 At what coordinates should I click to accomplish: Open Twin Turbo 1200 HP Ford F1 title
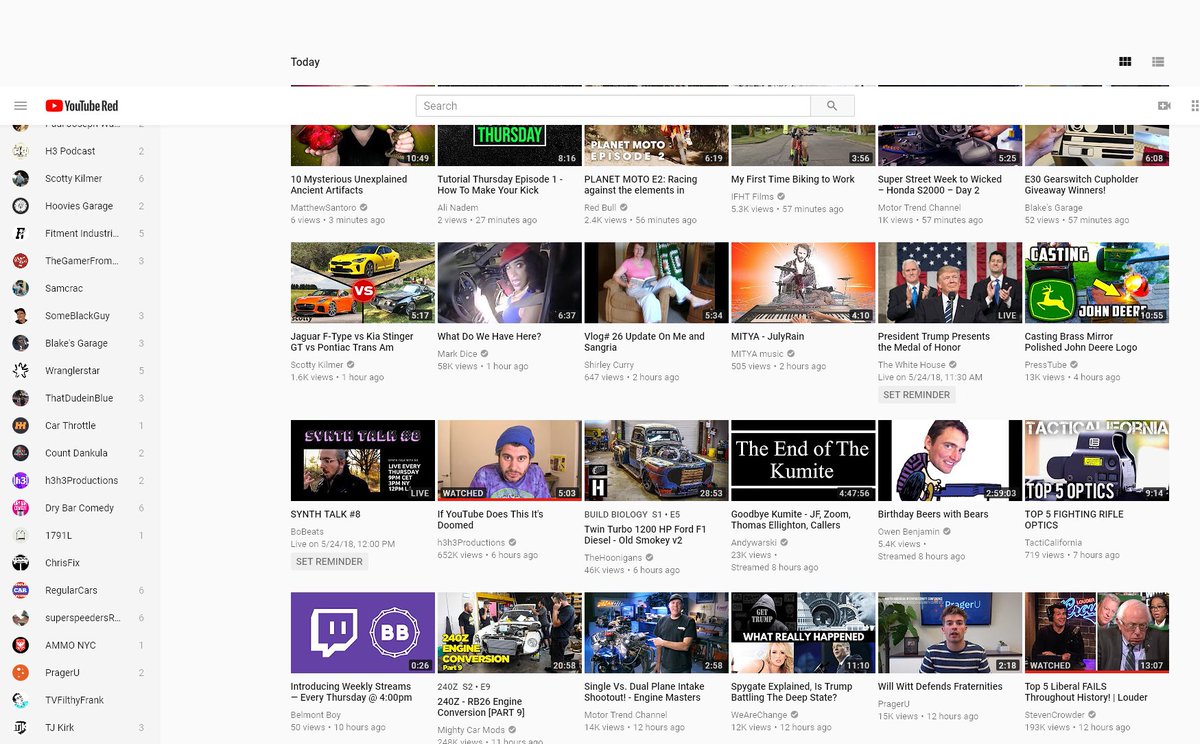(x=645, y=535)
